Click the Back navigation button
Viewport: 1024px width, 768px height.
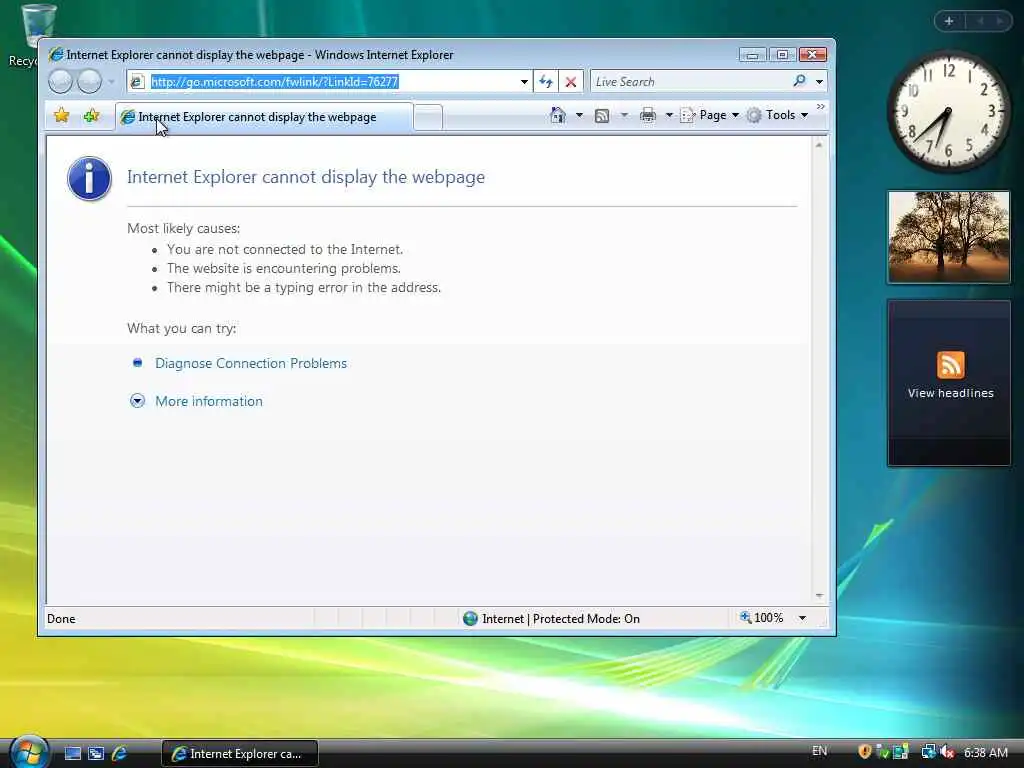coord(60,82)
